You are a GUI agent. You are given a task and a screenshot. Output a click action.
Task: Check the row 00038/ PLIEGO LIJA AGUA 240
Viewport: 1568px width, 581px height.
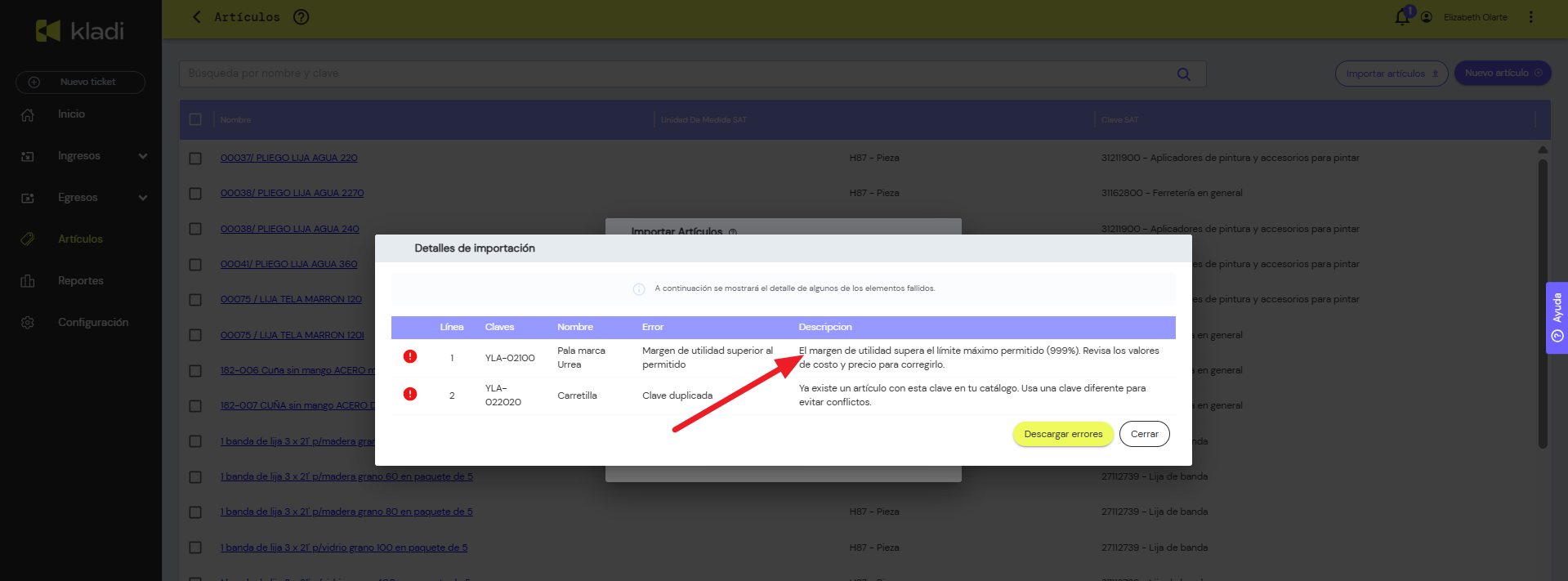pyautogui.click(x=195, y=230)
